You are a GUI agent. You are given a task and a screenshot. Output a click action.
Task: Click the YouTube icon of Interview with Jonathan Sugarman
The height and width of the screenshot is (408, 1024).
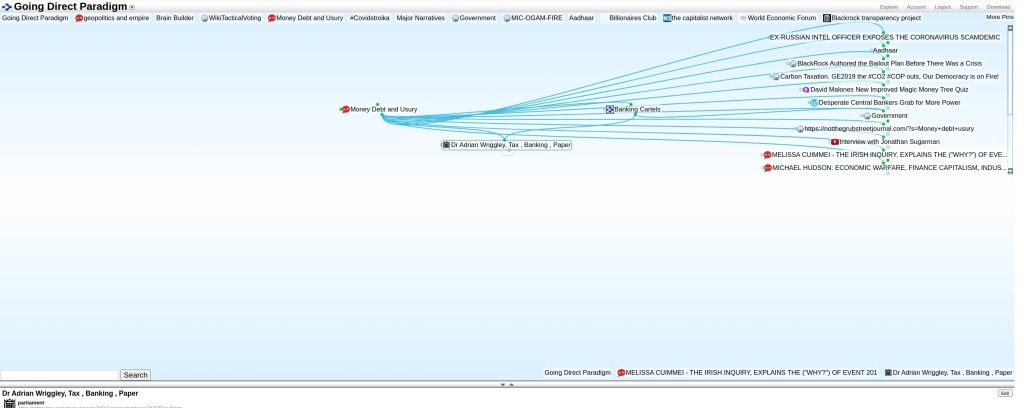pyautogui.click(x=835, y=142)
